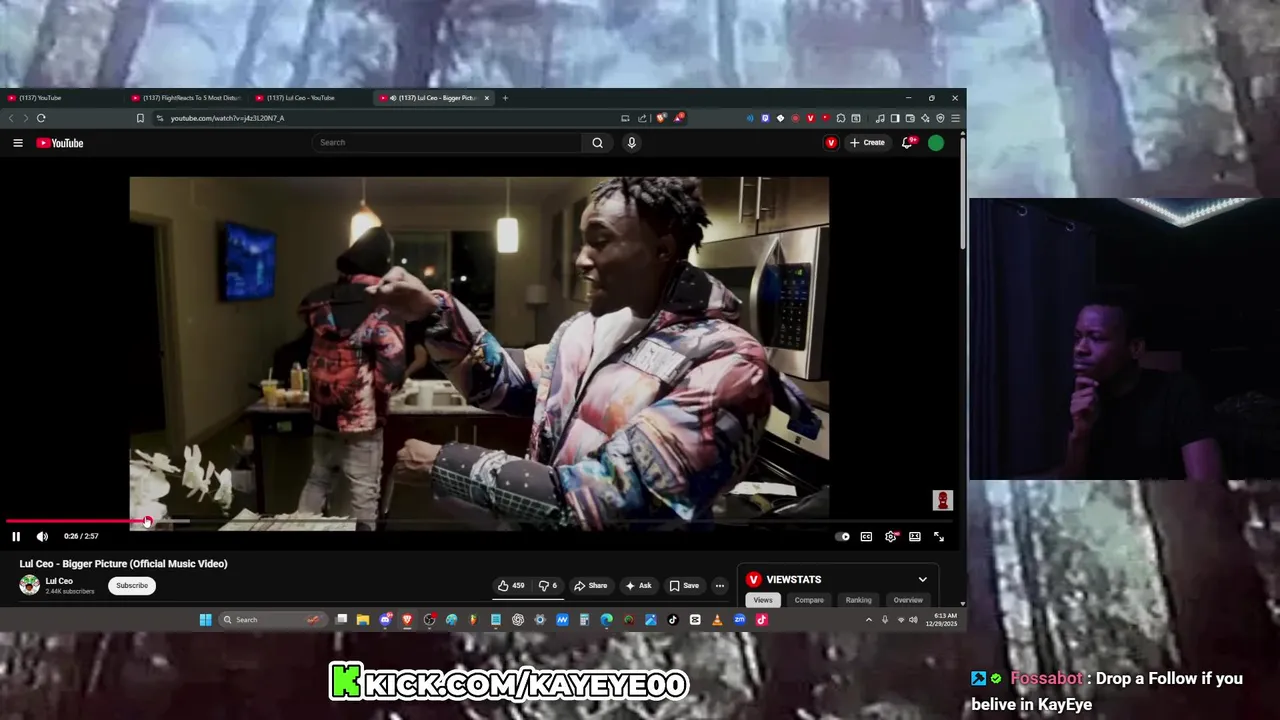Click the Ask button

638,586
